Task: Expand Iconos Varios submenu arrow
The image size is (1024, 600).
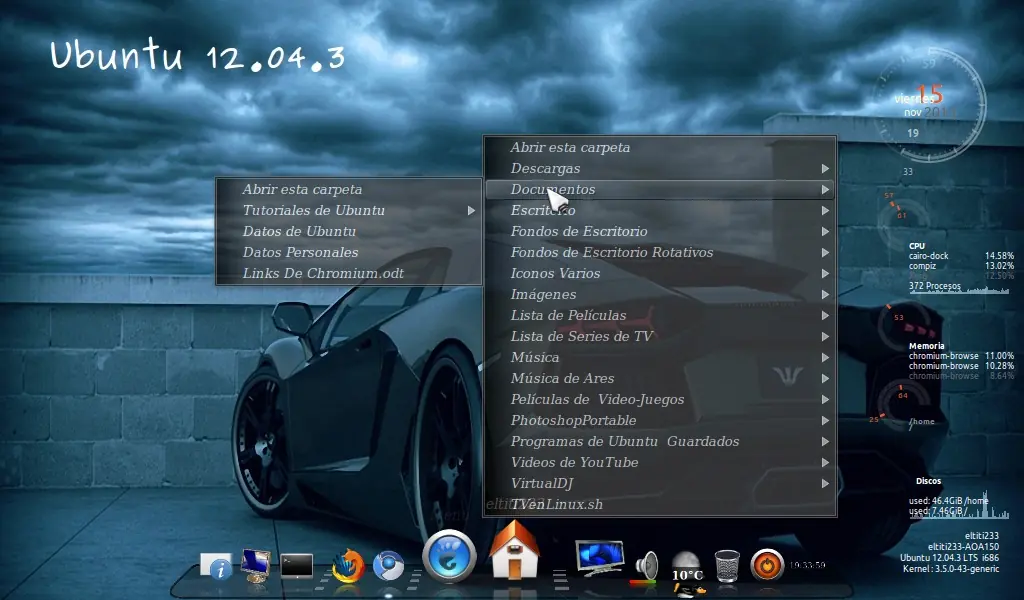Action: [825, 274]
